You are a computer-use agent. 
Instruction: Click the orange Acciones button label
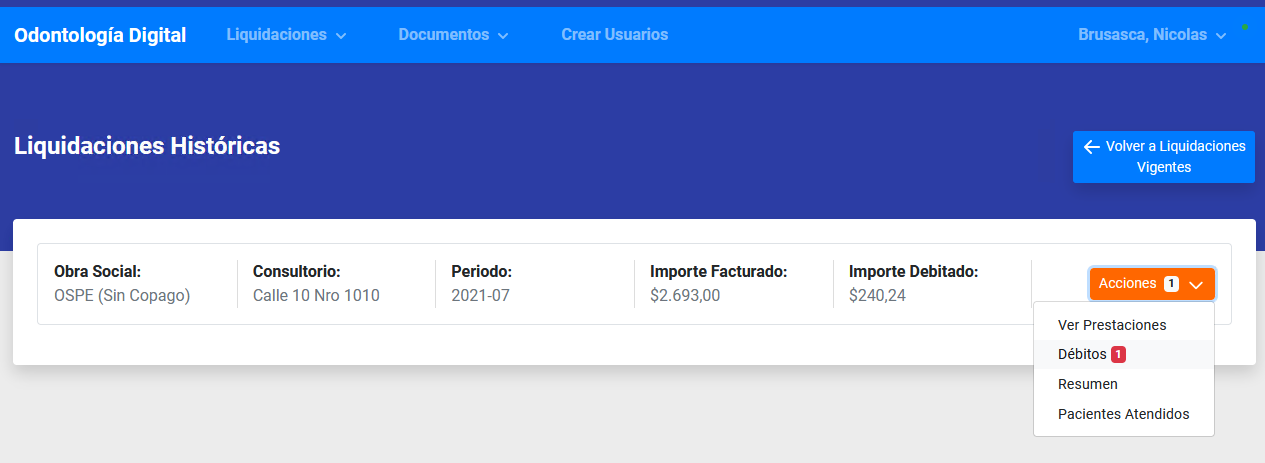click(1127, 284)
